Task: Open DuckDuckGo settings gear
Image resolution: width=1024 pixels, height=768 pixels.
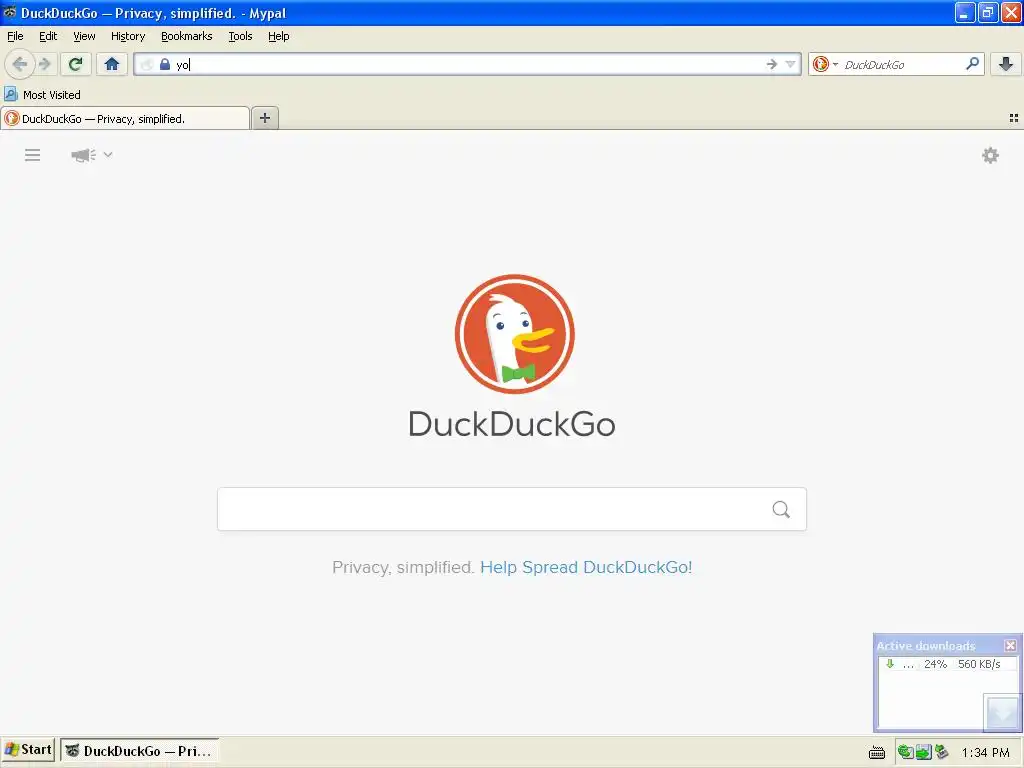Action: point(990,155)
